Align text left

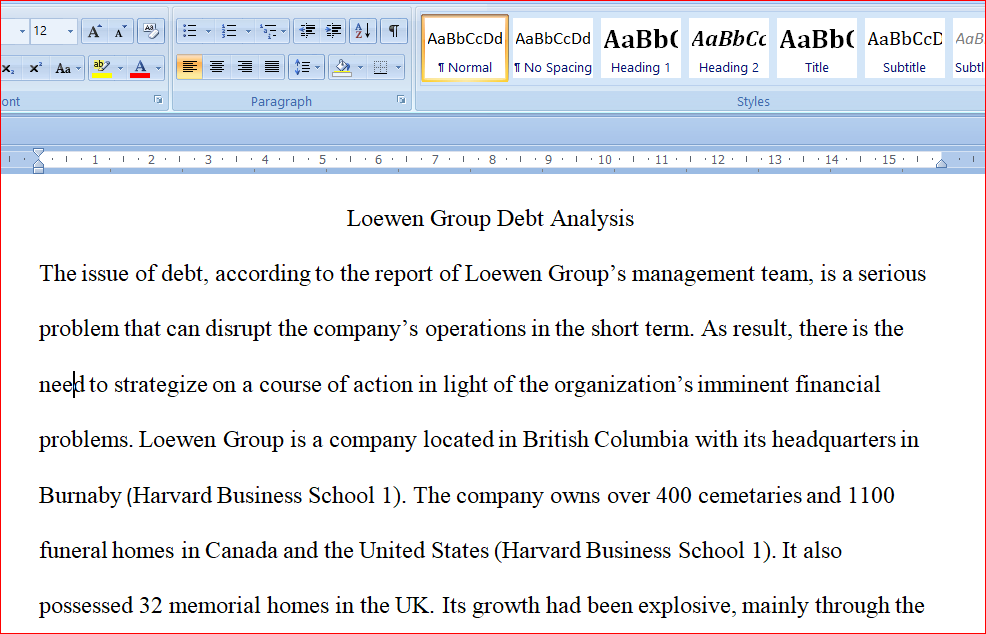tap(190, 67)
